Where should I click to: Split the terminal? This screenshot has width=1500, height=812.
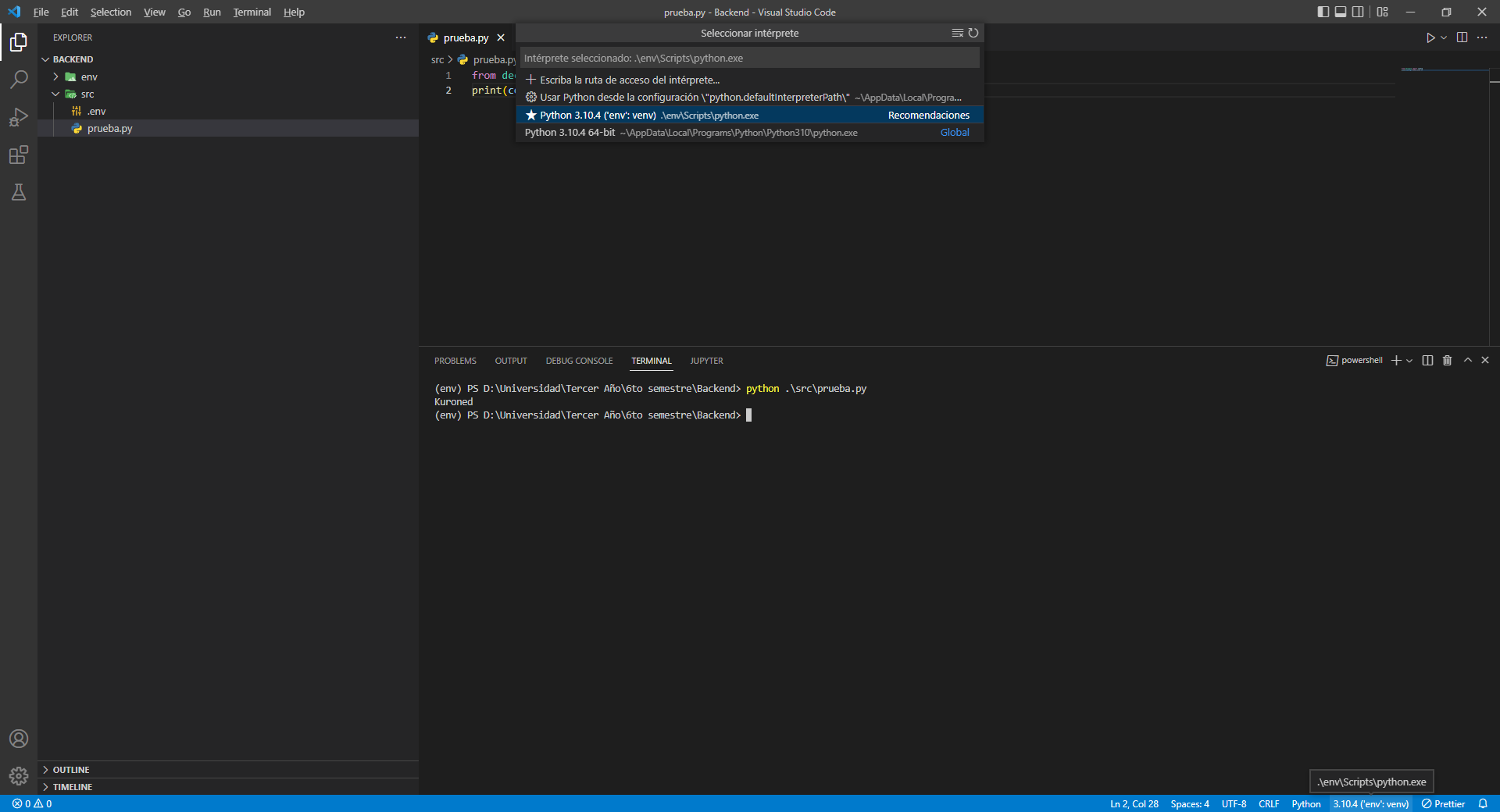point(1427,360)
